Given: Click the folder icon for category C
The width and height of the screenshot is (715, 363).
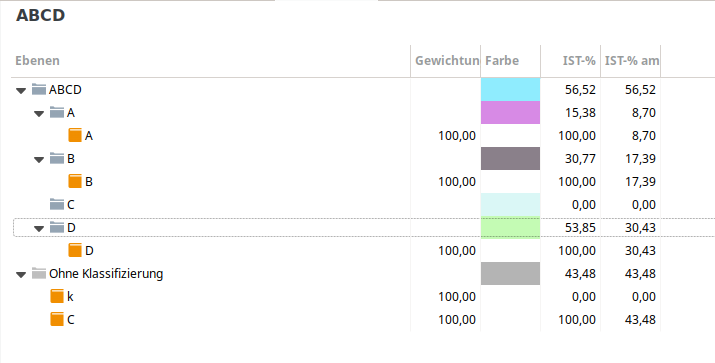Looking at the screenshot, I should [x=57, y=204].
